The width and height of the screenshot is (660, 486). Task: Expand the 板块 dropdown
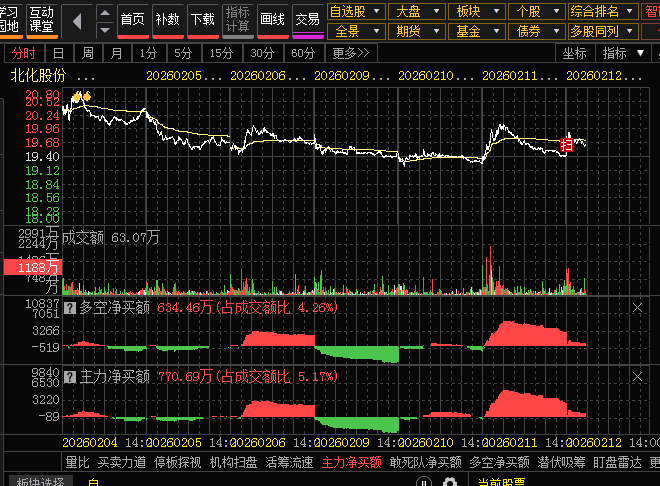point(476,11)
